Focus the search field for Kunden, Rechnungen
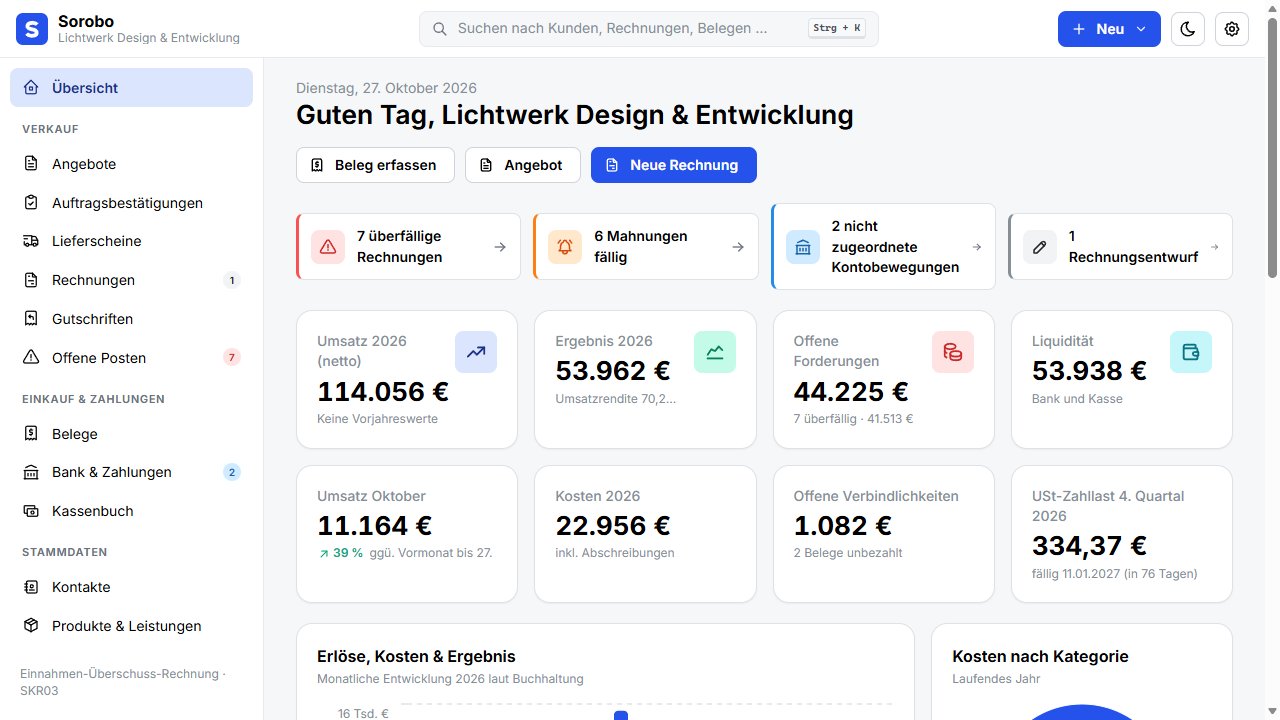This screenshot has width=1280, height=720. 648,29
